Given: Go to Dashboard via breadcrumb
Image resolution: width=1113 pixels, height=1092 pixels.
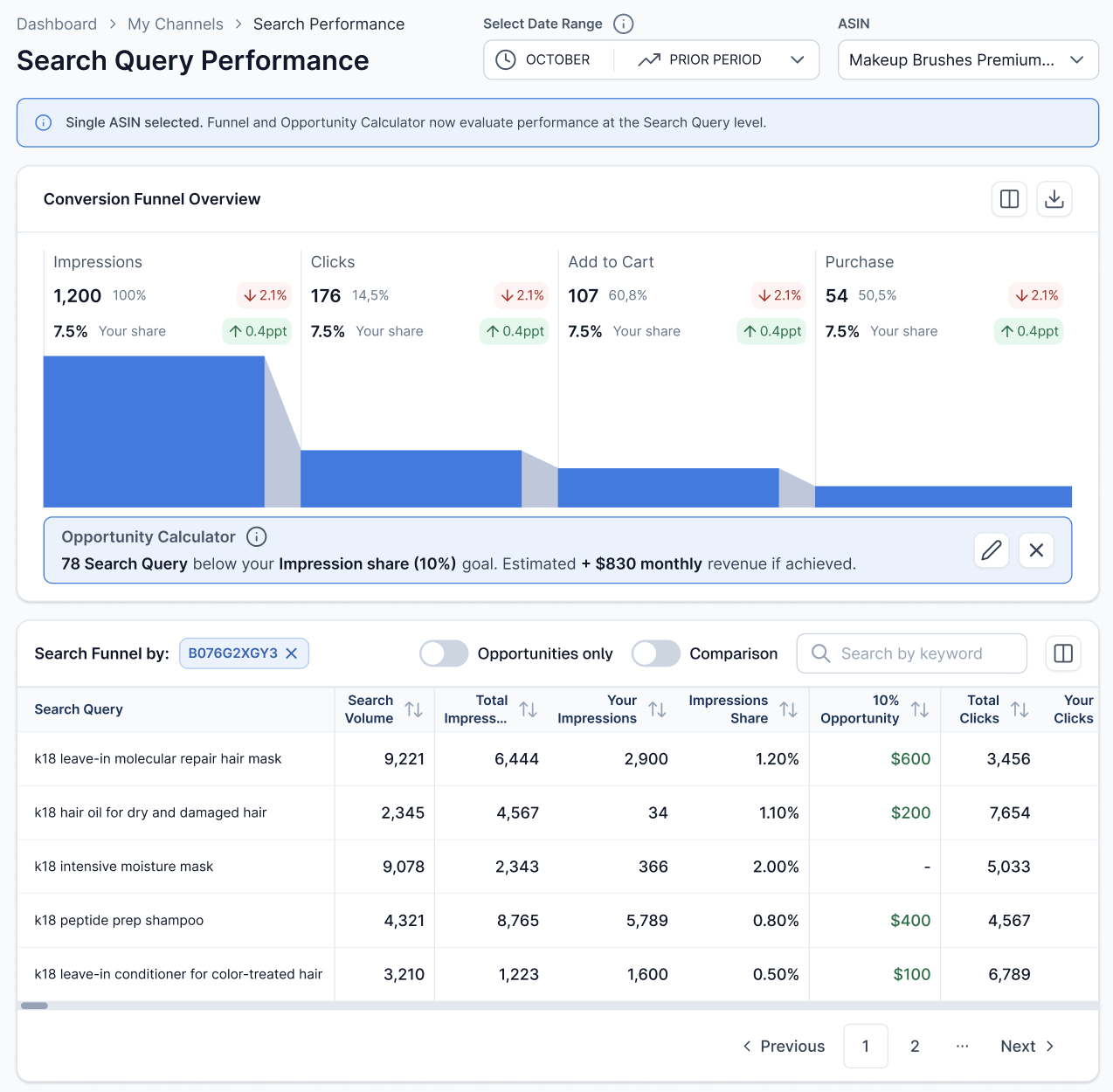Looking at the screenshot, I should click(x=56, y=24).
